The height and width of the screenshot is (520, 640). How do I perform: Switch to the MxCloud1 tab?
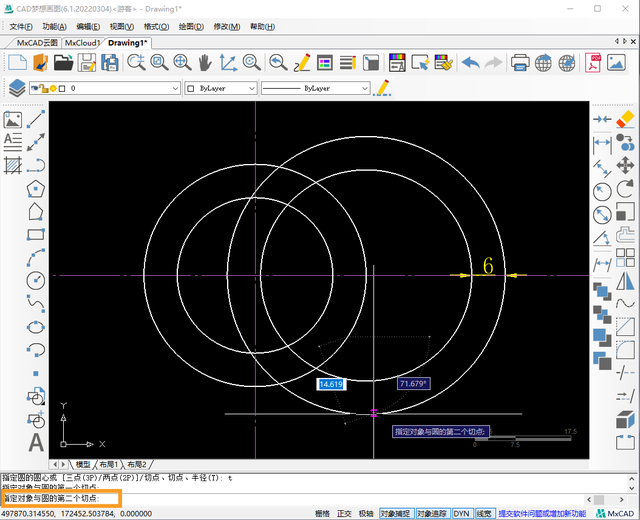pos(83,43)
